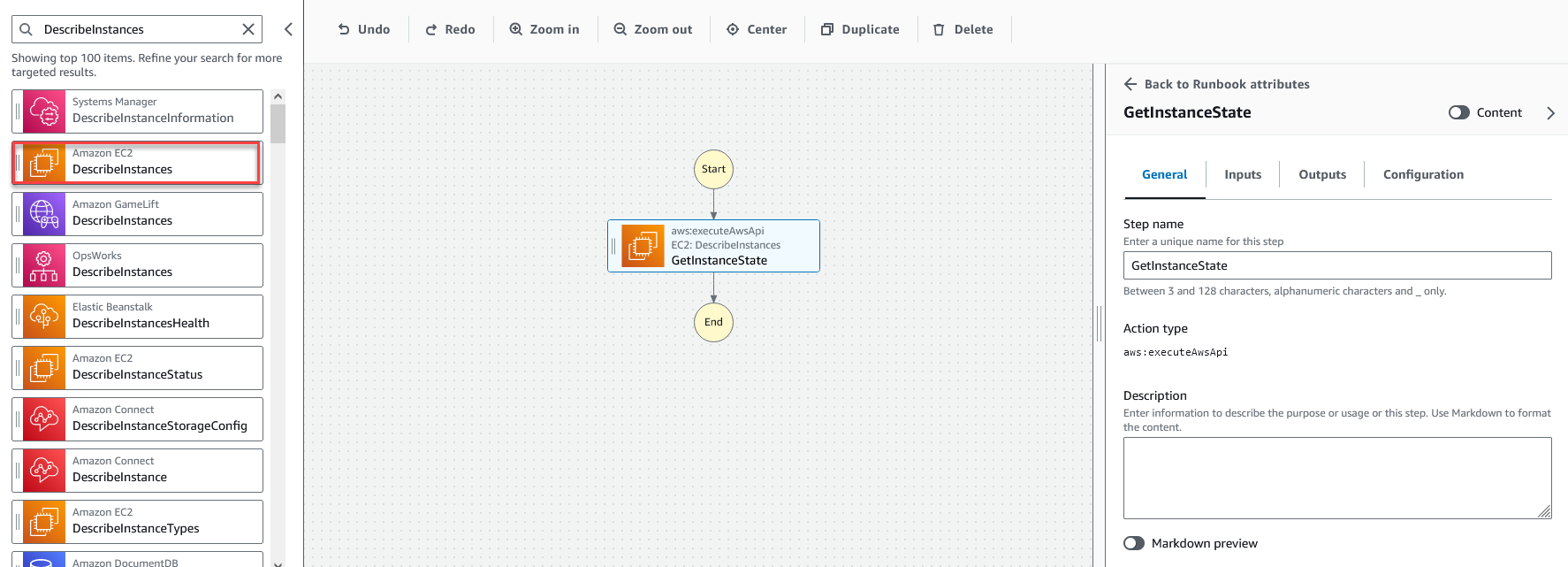This screenshot has height=567, width=1568.
Task: Click the Amazon Connect DescribeInstanceStorageConfig icon
Action: pos(44,419)
